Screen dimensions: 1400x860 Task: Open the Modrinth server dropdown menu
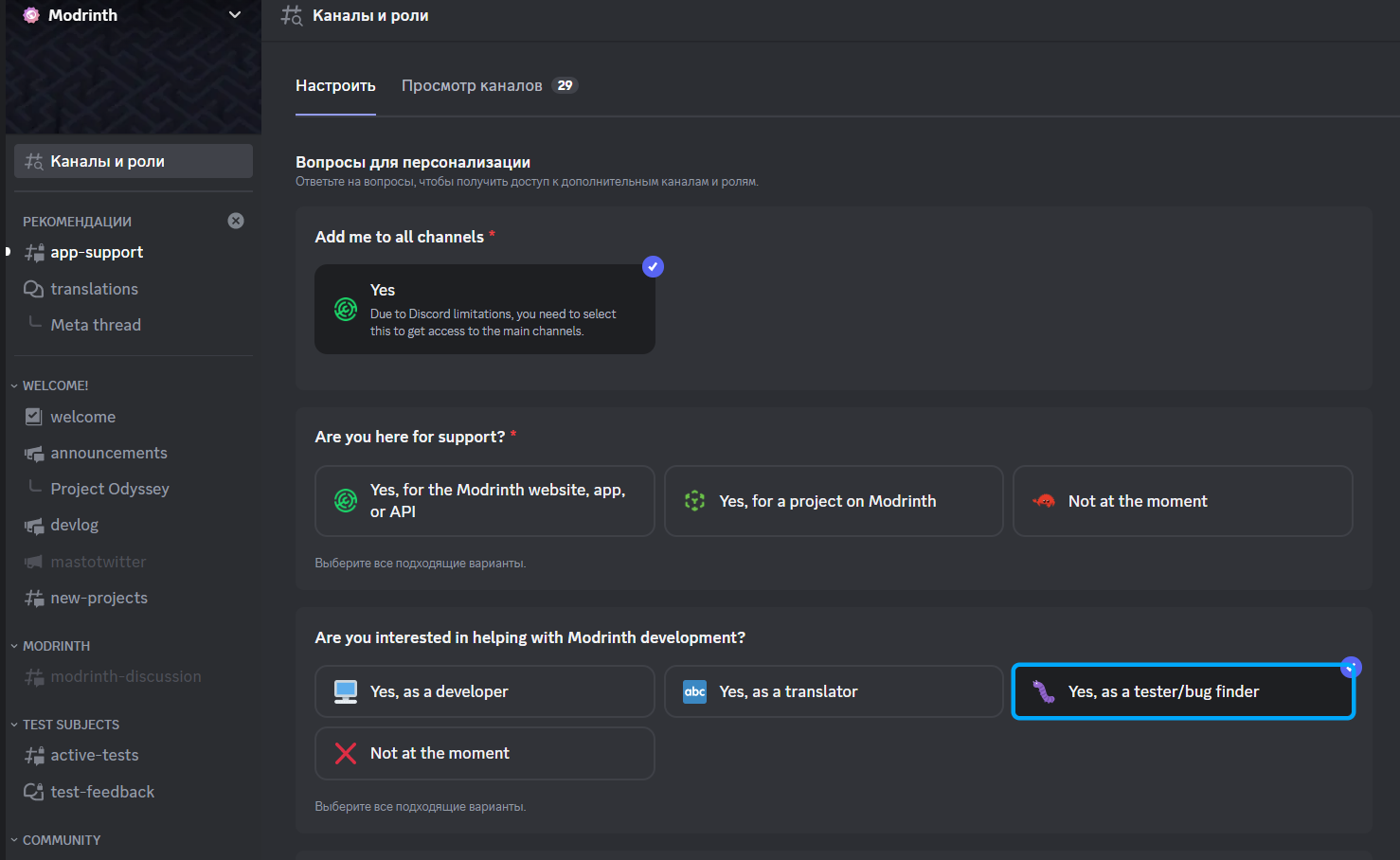click(x=235, y=15)
